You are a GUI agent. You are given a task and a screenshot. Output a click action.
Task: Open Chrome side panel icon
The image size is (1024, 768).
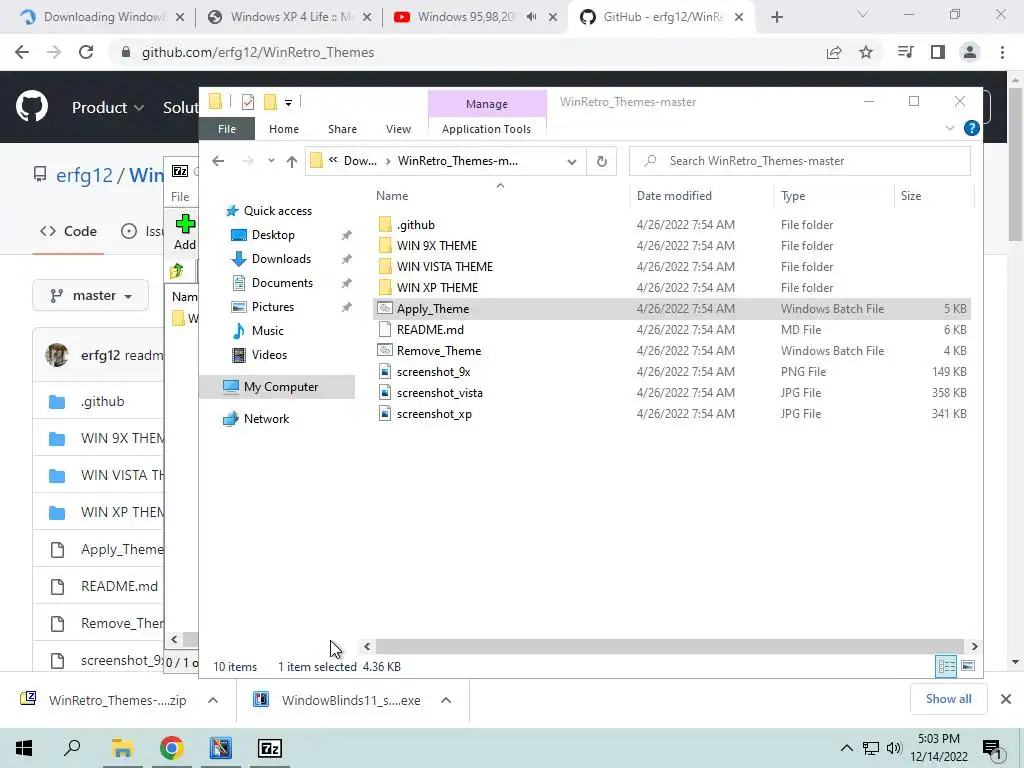click(x=938, y=52)
